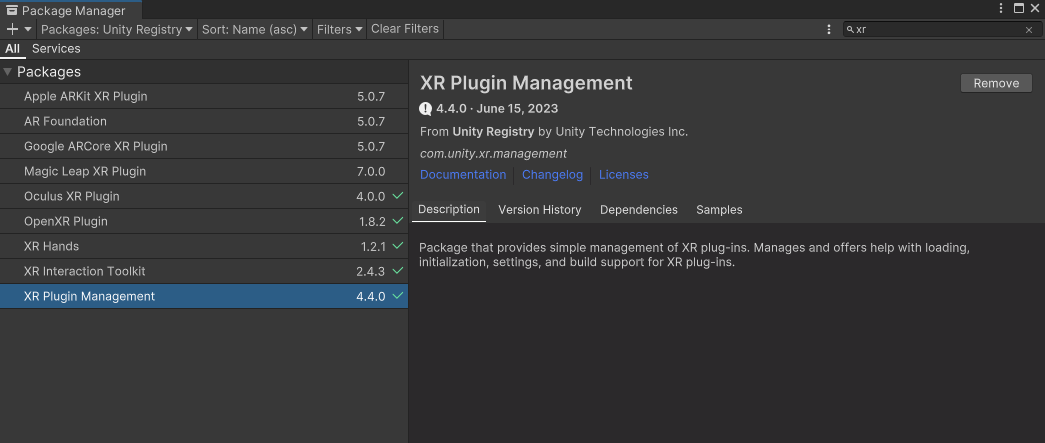Switch to the Version History tab
1045x443 pixels.
[540, 210]
